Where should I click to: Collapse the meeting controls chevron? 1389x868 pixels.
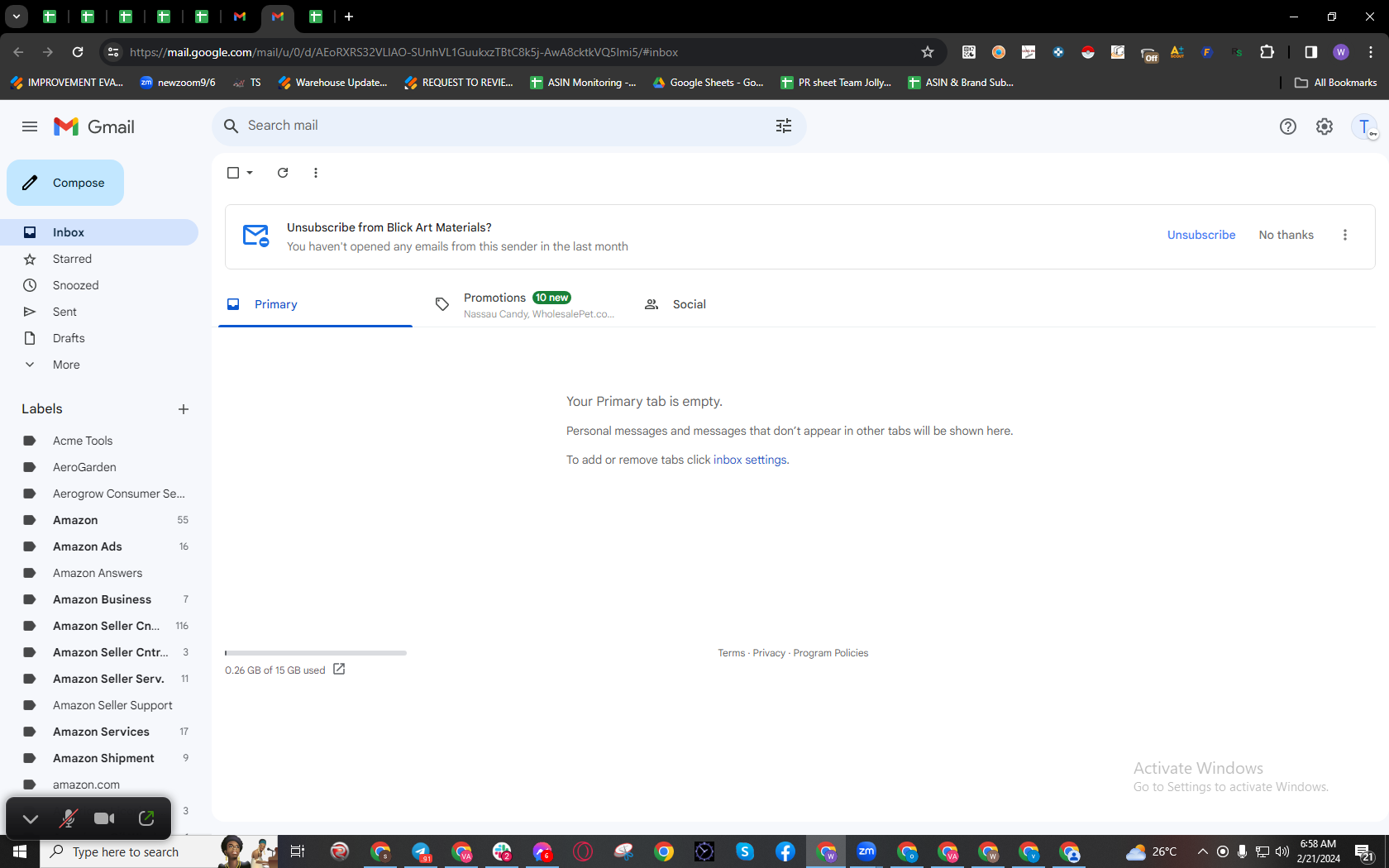[x=31, y=818]
